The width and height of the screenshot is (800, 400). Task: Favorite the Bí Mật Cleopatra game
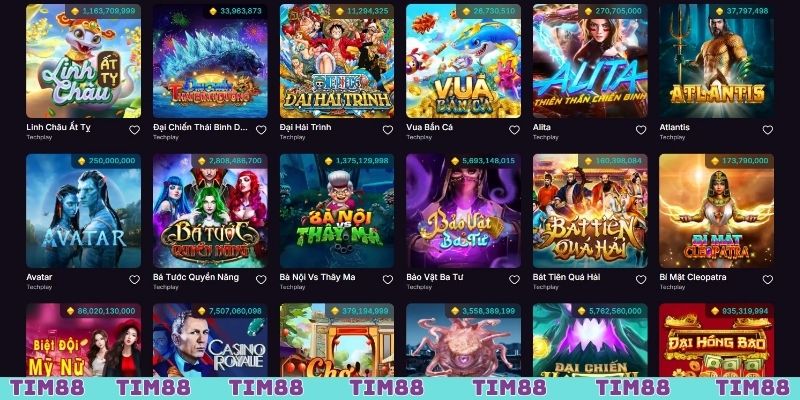(768, 280)
